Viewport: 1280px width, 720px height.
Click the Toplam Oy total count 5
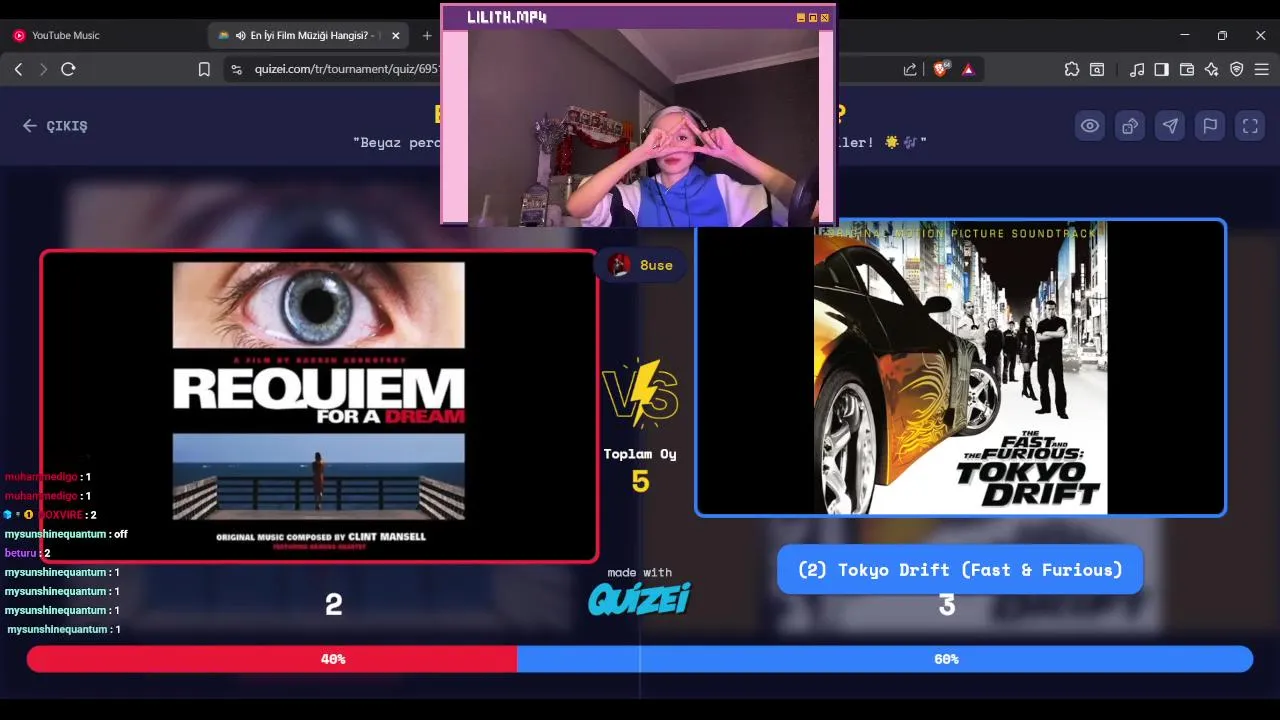coord(640,482)
